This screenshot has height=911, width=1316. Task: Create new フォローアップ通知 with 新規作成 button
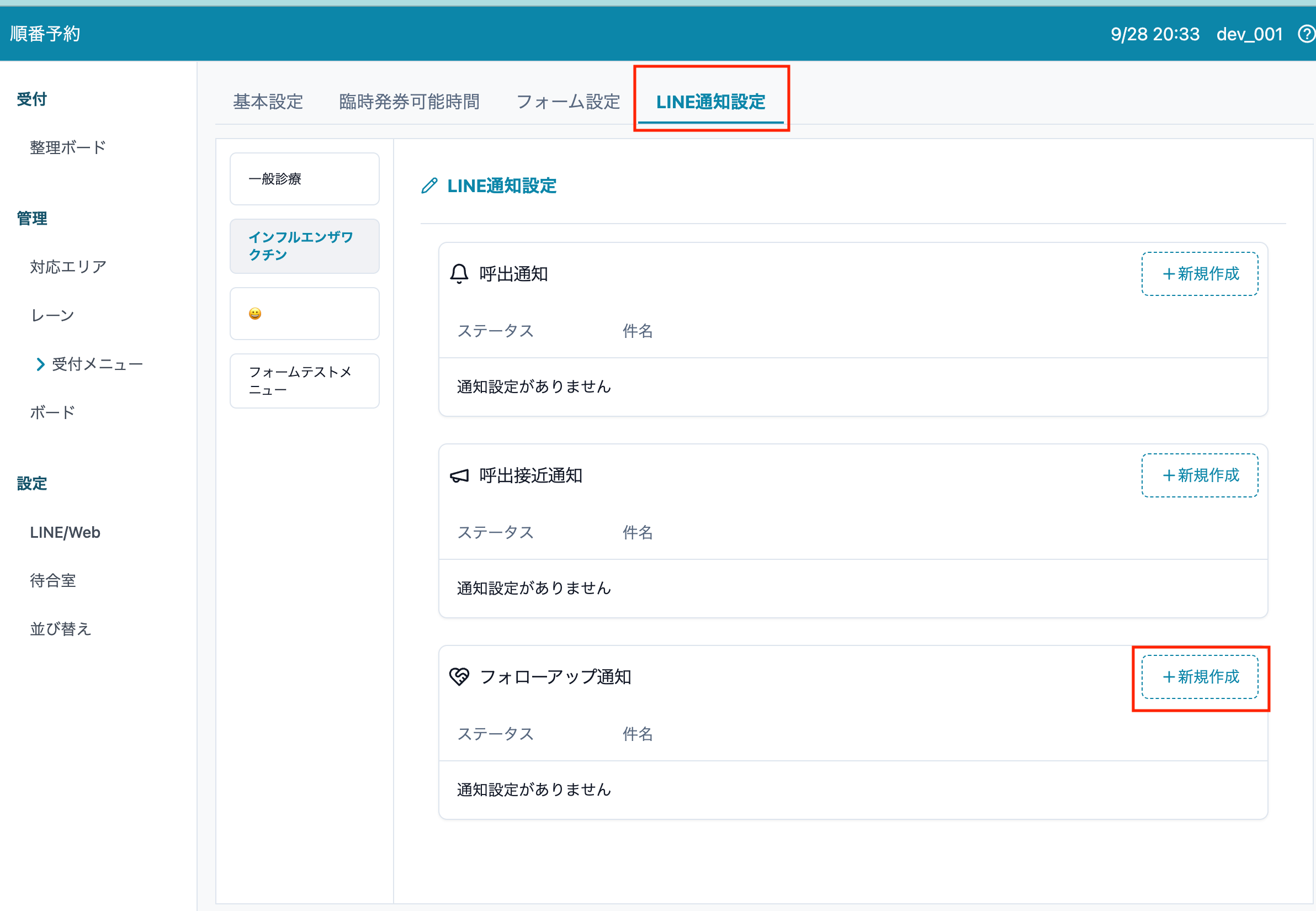[1200, 677]
